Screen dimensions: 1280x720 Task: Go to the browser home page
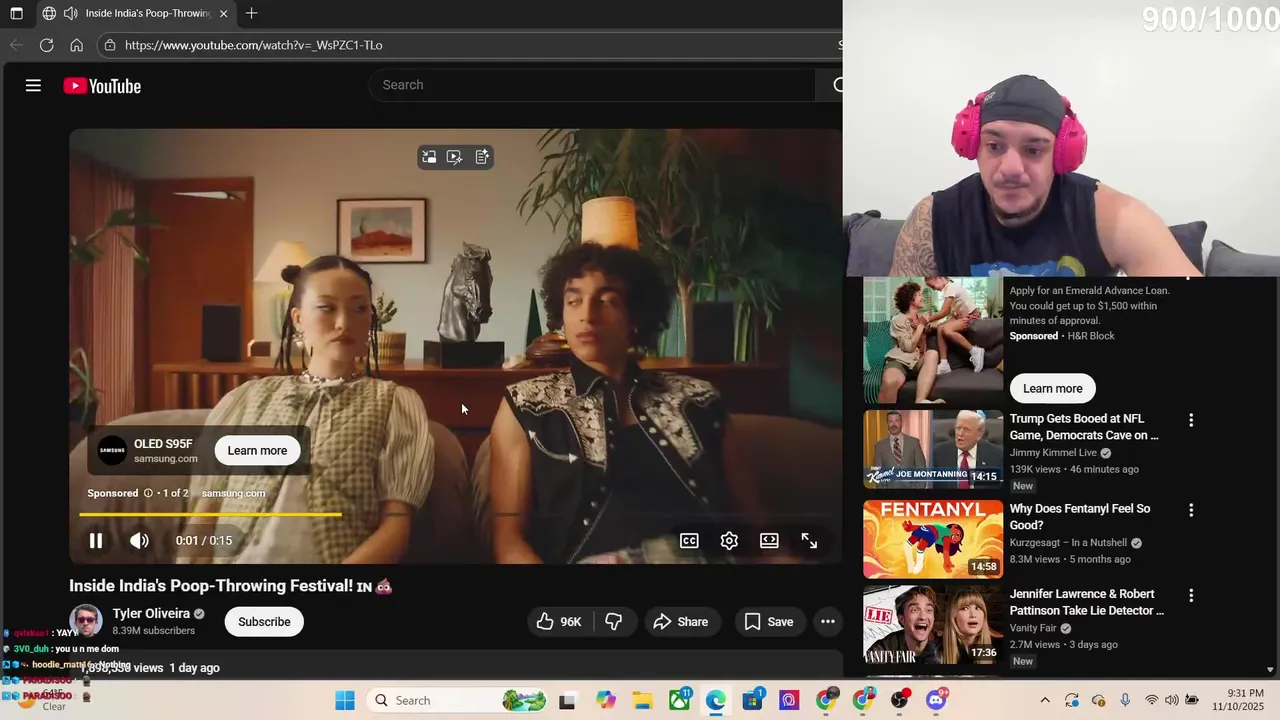coord(76,45)
